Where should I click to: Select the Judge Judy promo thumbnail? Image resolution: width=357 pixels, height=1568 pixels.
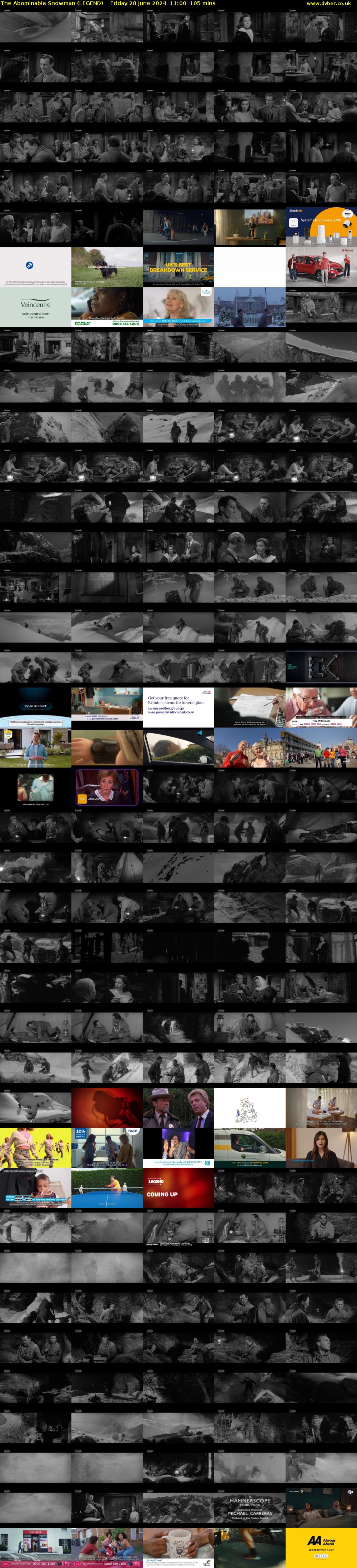107,788
